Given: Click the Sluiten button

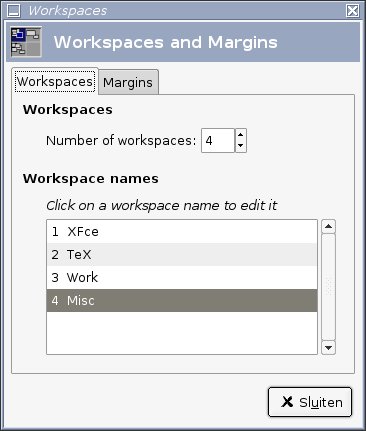Looking at the screenshot, I should tap(310, 402).
